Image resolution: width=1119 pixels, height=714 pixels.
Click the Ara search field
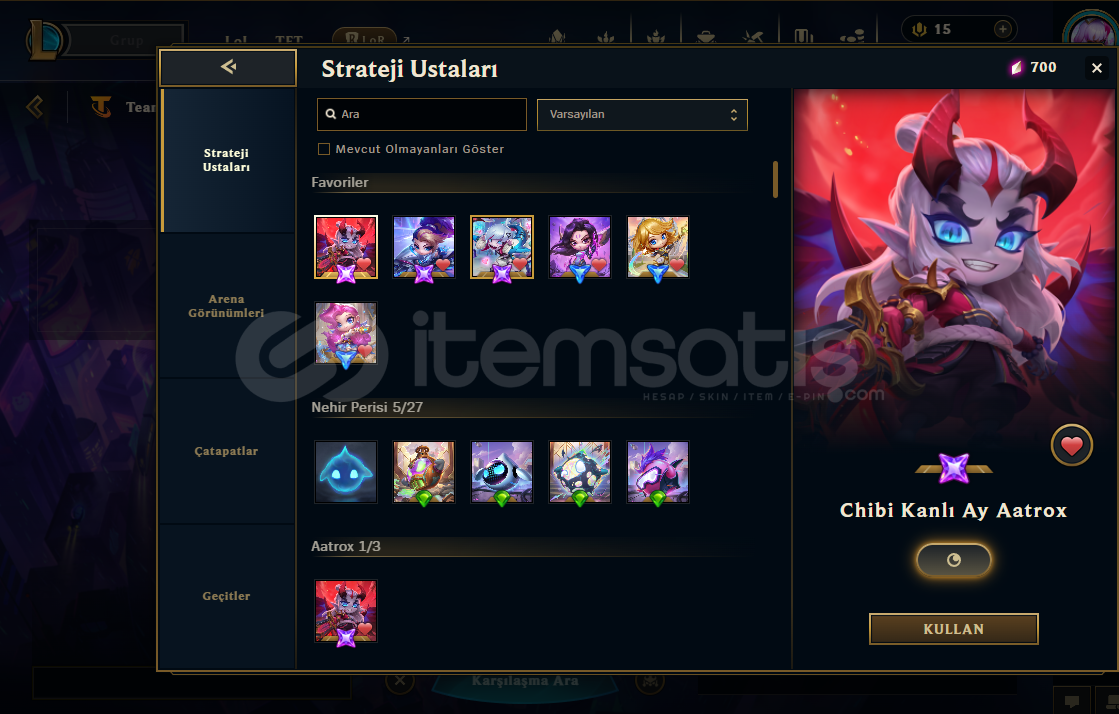[422, 114]
